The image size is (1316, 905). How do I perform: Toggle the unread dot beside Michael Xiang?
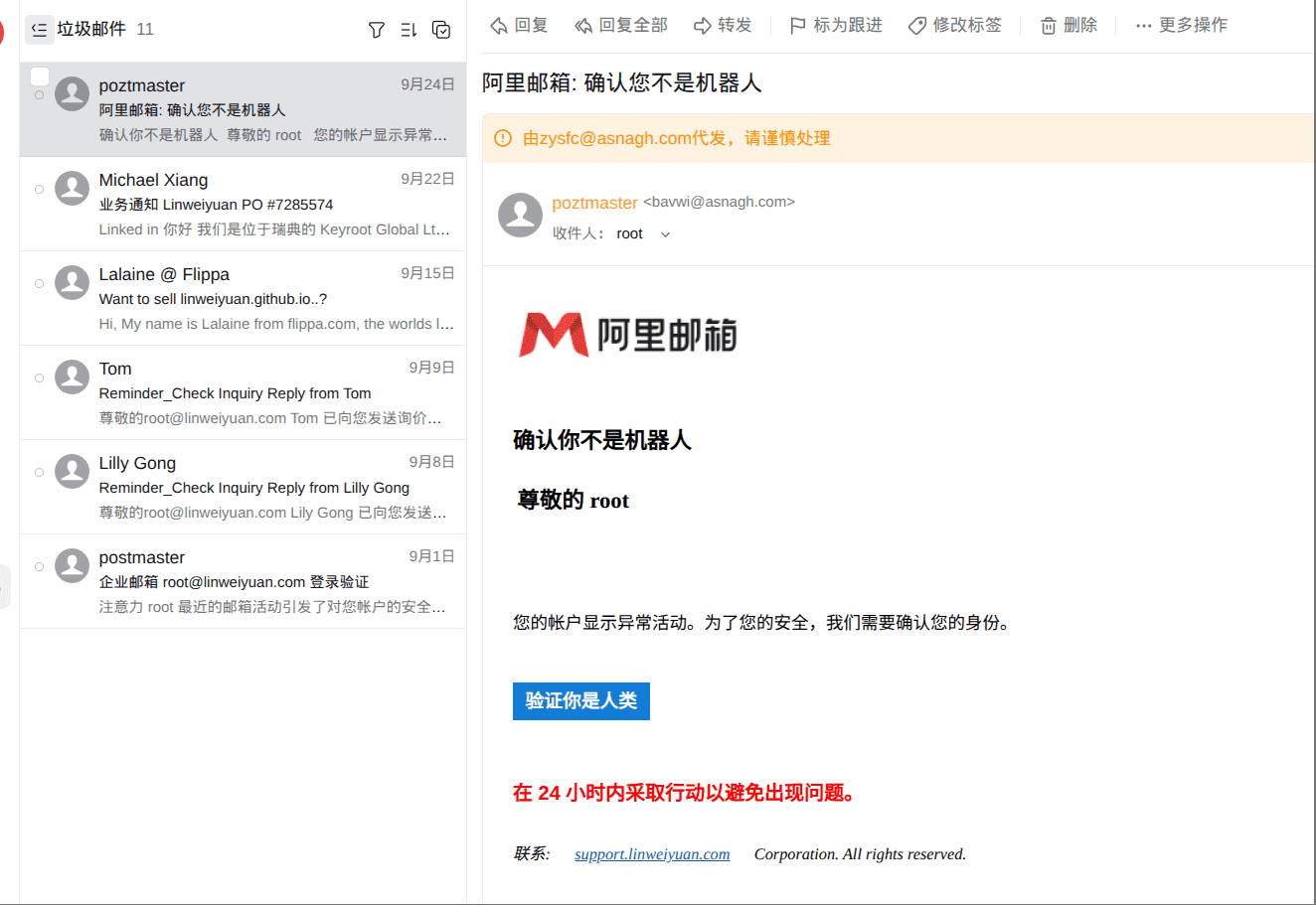39,189
